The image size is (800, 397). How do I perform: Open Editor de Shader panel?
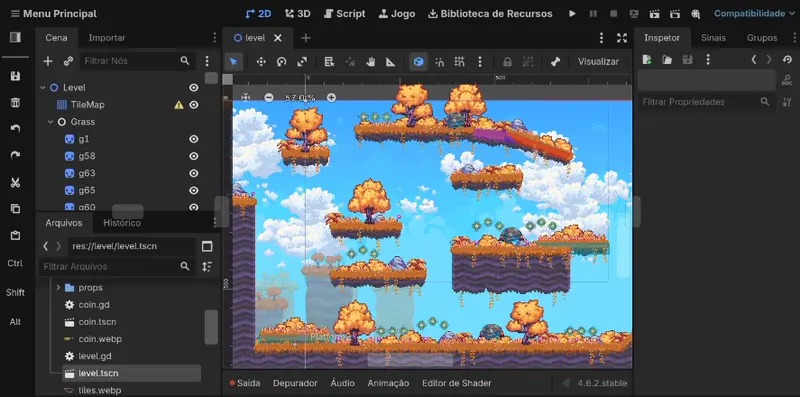[x=457, y=383]
